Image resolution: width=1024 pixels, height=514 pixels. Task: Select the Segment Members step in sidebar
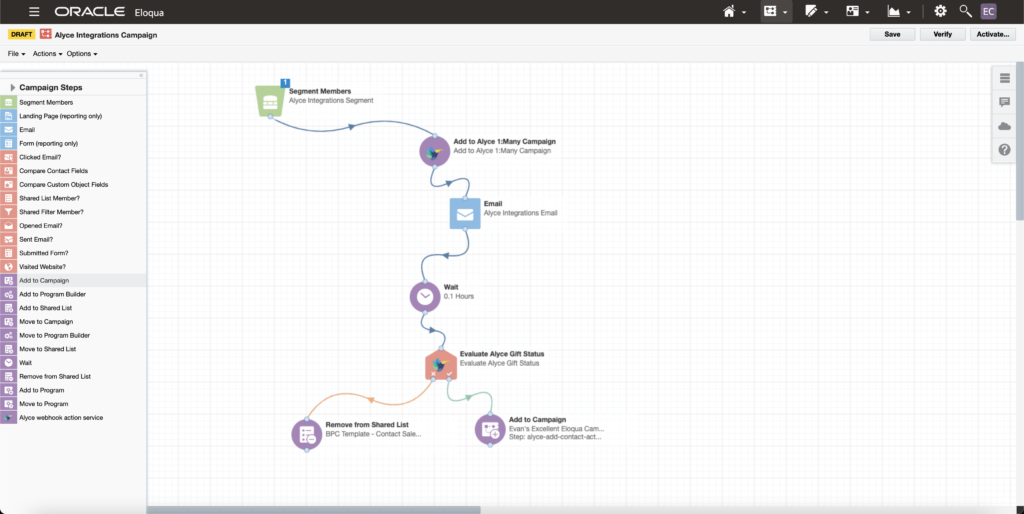pyautogui.click(x=73, y=103)
